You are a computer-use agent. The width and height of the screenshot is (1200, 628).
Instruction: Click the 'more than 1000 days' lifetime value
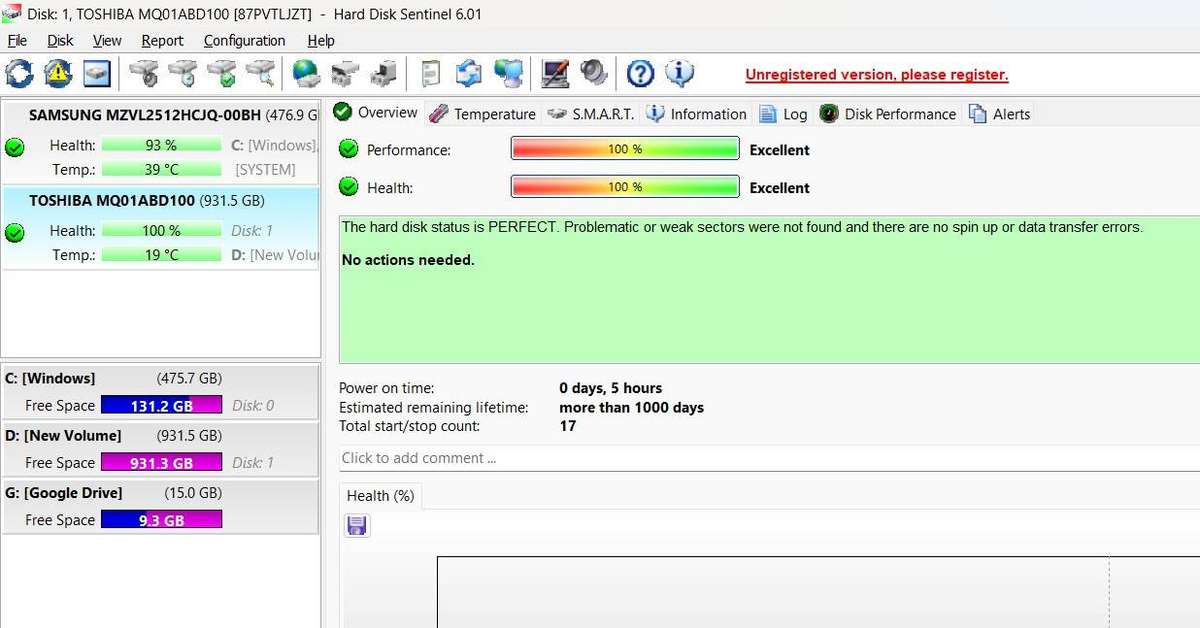[x=632, y=407]
